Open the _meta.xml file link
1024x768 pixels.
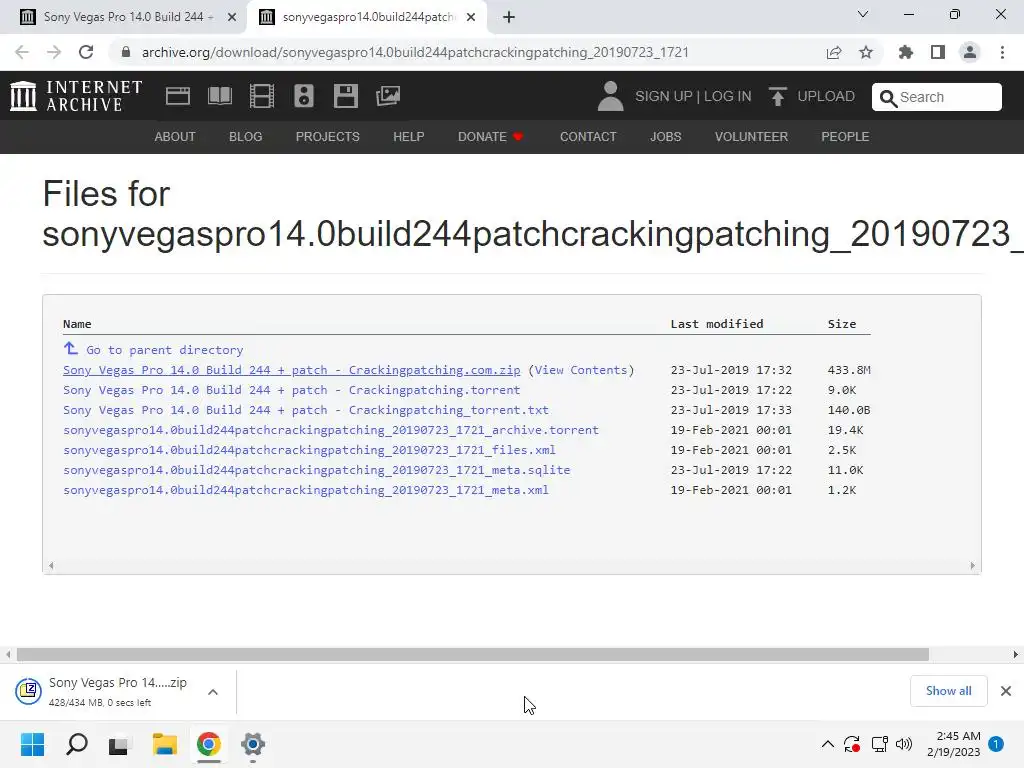pyautogui.click(x=306, y=490)
